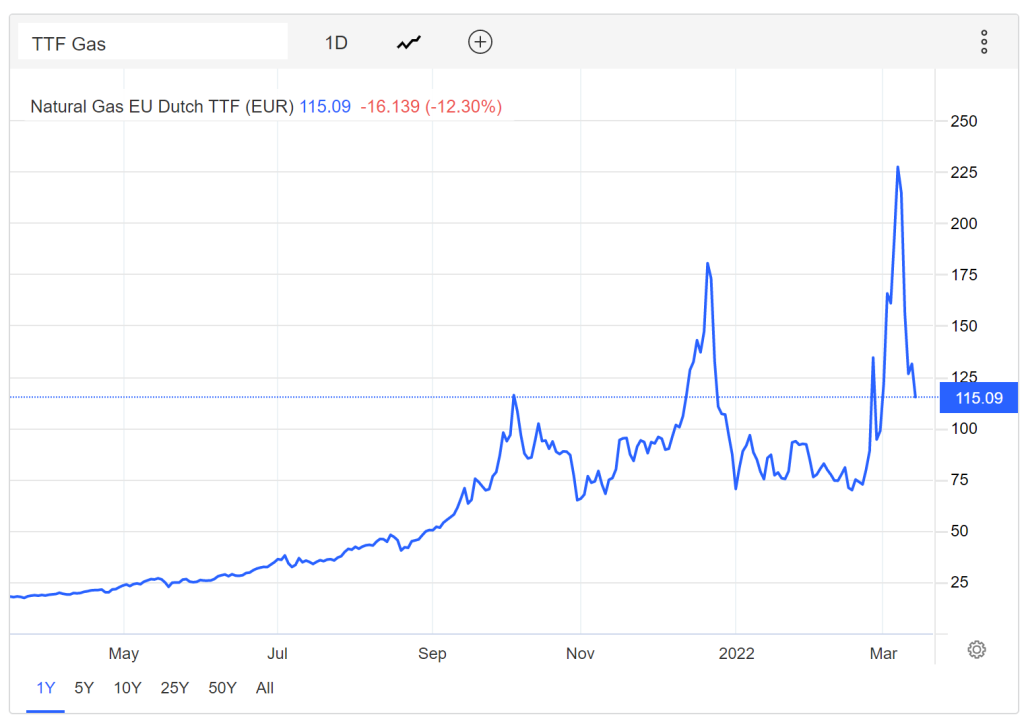This screenshot has width=1024, height=723.
Task: Click the TTF Gas symbol search field
Action: click(x=153, y=42)
